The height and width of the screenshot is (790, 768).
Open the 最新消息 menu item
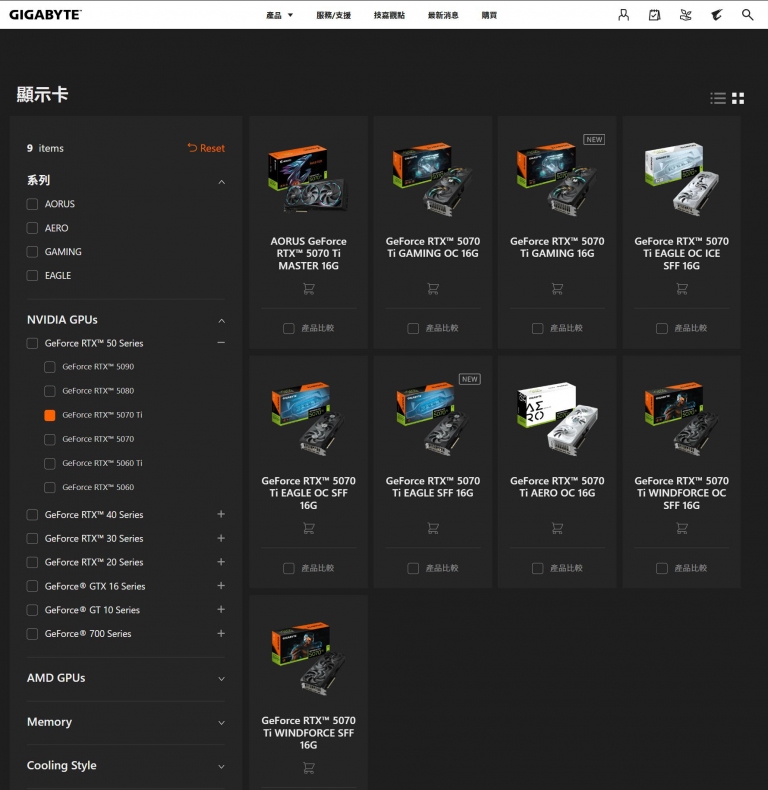tap(443, 15)
